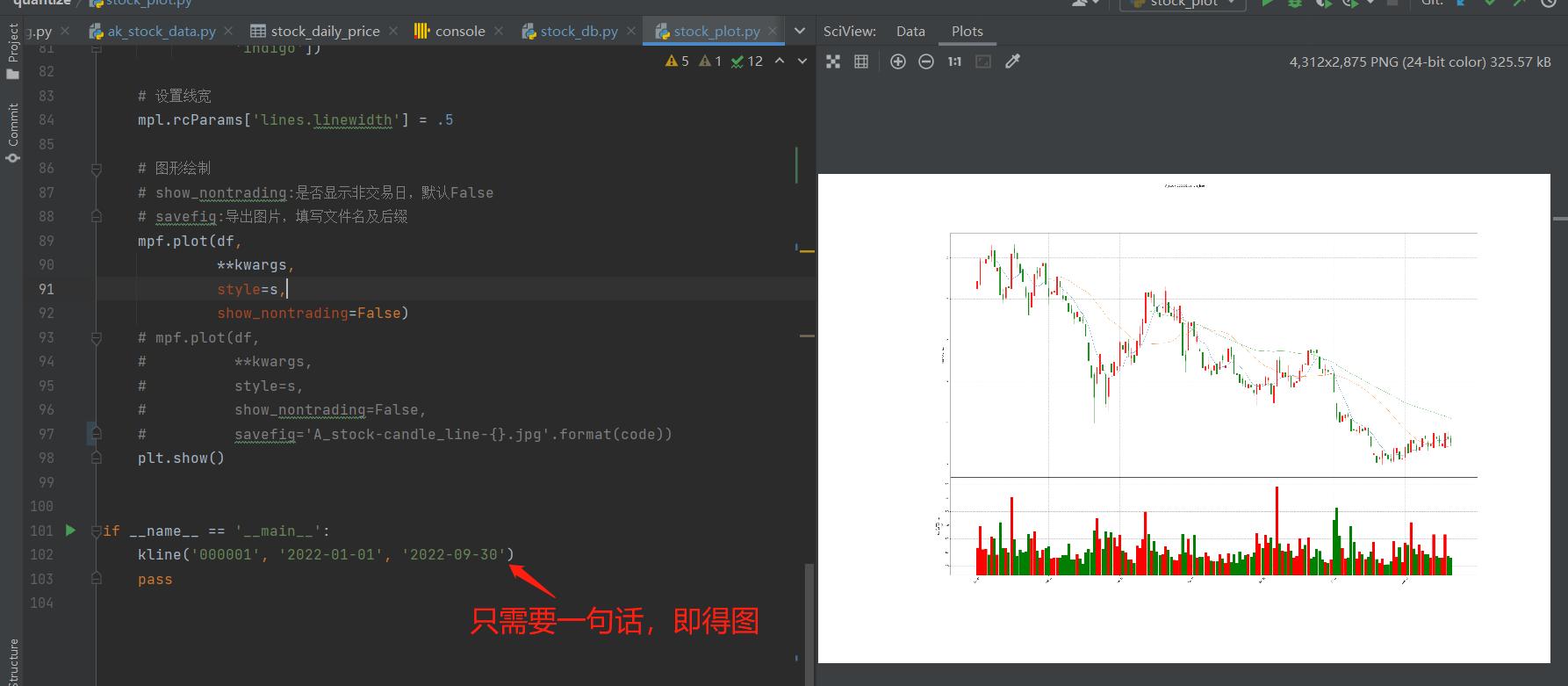Click the Zoom In icon in SciView
The height and width of the screenshot is (686, 1568).
[x=897, y=61]
